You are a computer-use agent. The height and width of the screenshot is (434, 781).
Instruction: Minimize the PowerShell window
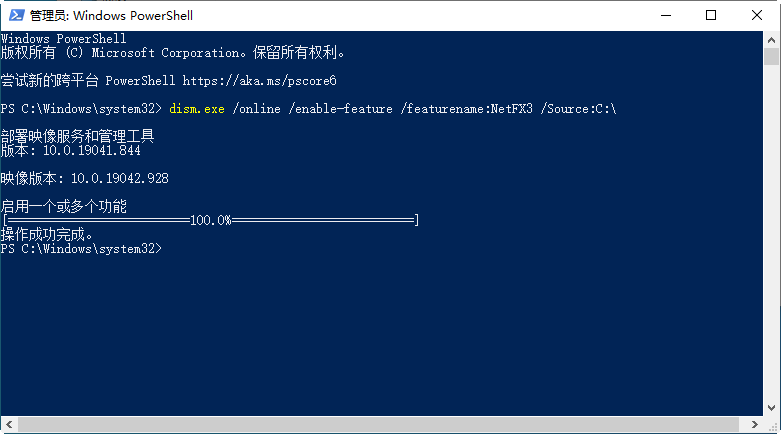click(665, 15)
